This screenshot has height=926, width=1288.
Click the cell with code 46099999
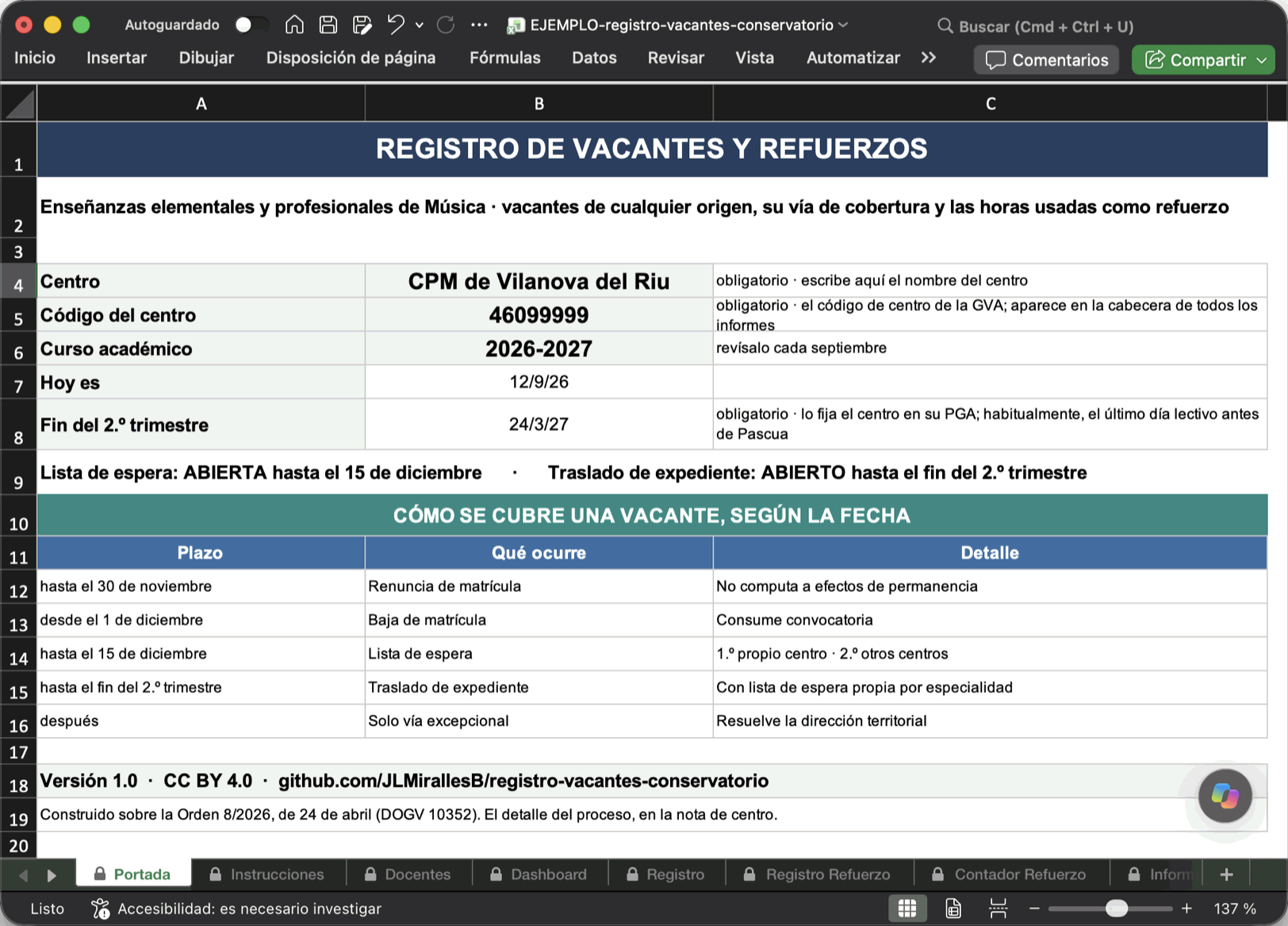[x=539, y=315]
